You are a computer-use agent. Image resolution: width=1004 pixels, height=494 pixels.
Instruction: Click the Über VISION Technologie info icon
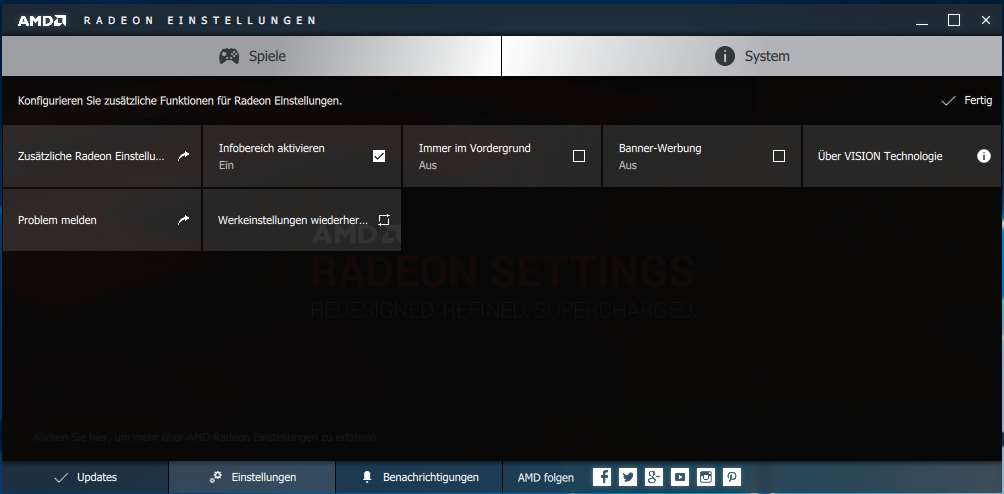(984, 155)
